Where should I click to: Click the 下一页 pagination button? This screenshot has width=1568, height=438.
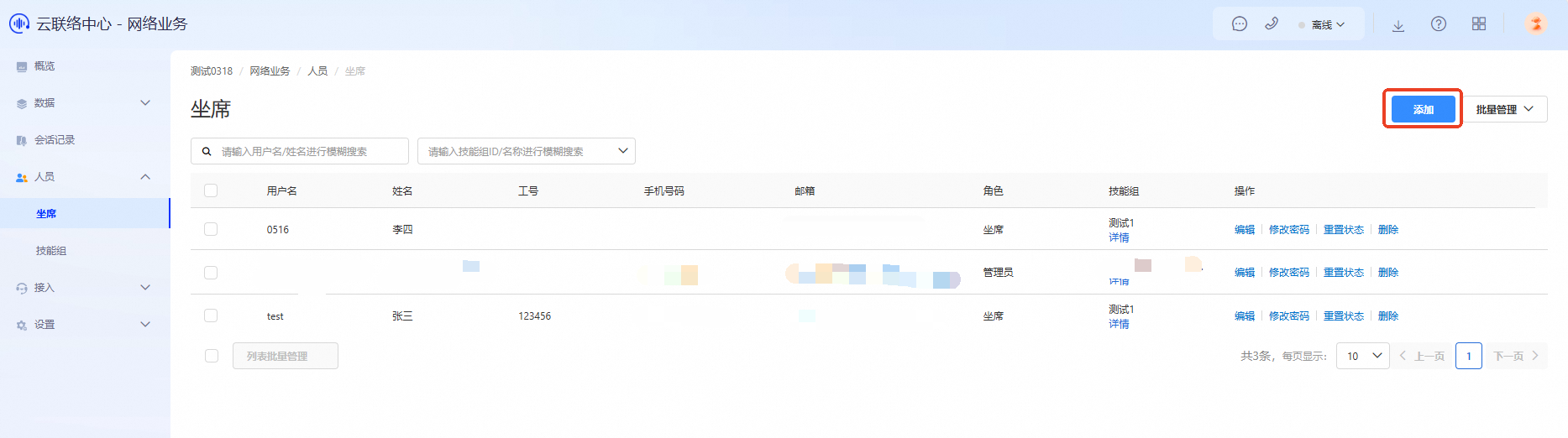click(x=1517, y=356)
